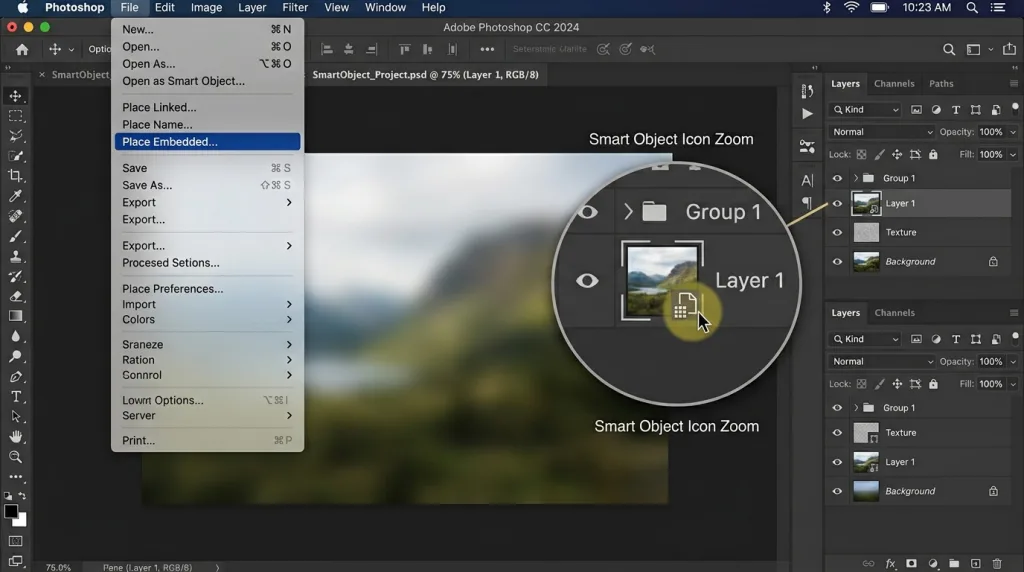Click the search magnifier in Photoshop options bar
Viewport: 1024px width, 572px height.
click(949, 49)
